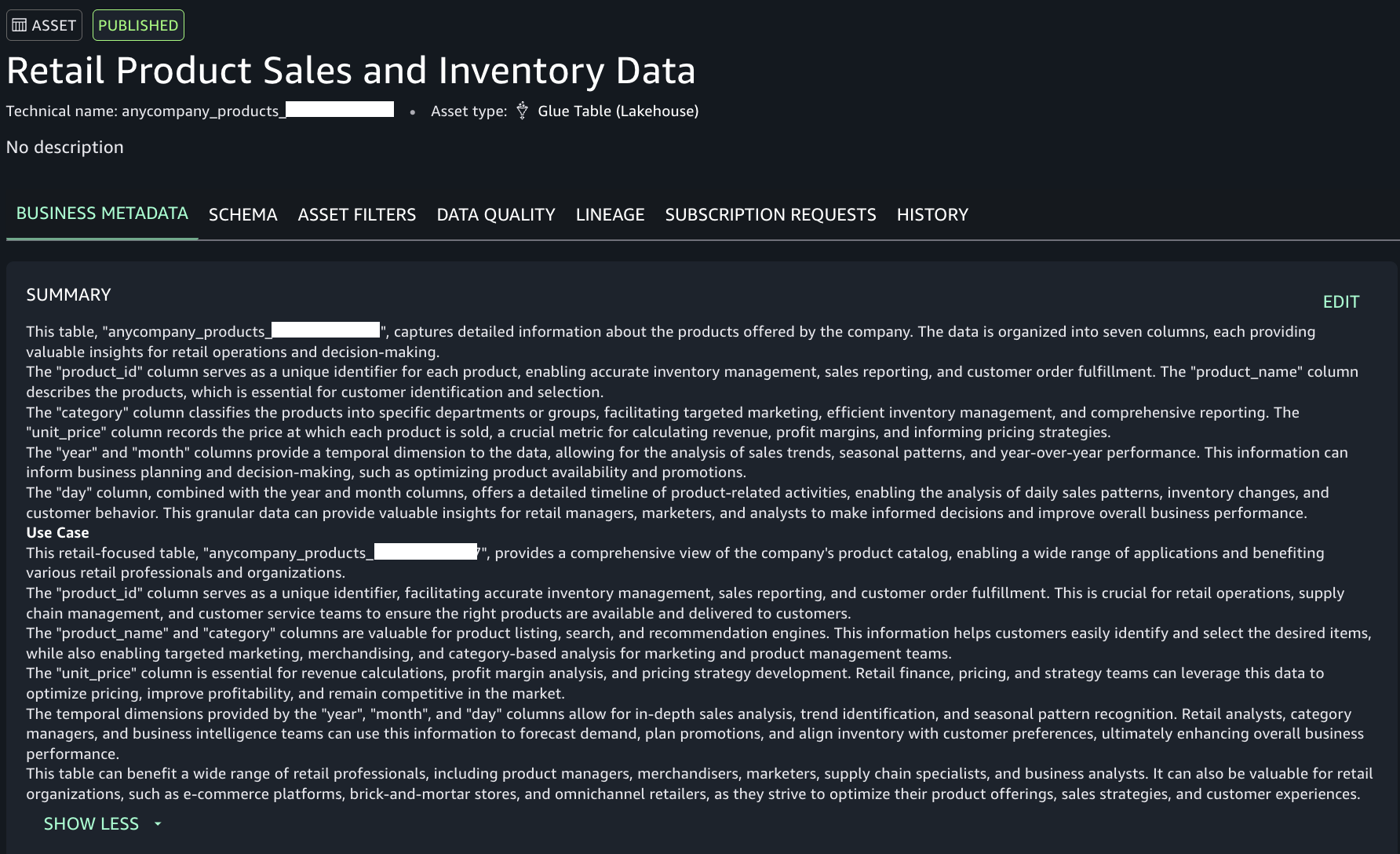Switch to the Business Metadata tab
1400x854 pixels.
click(102, 213)
